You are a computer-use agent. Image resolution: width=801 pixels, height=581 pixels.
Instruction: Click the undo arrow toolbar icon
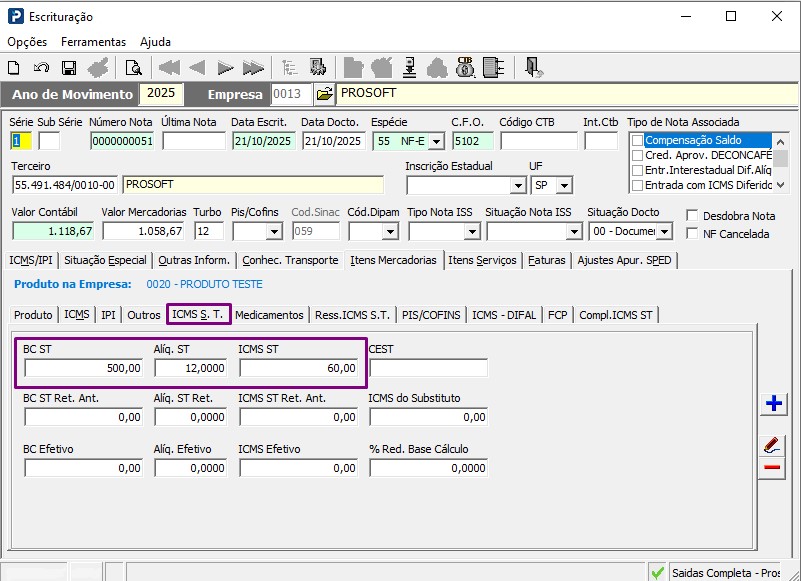click(x=41, y=68)
